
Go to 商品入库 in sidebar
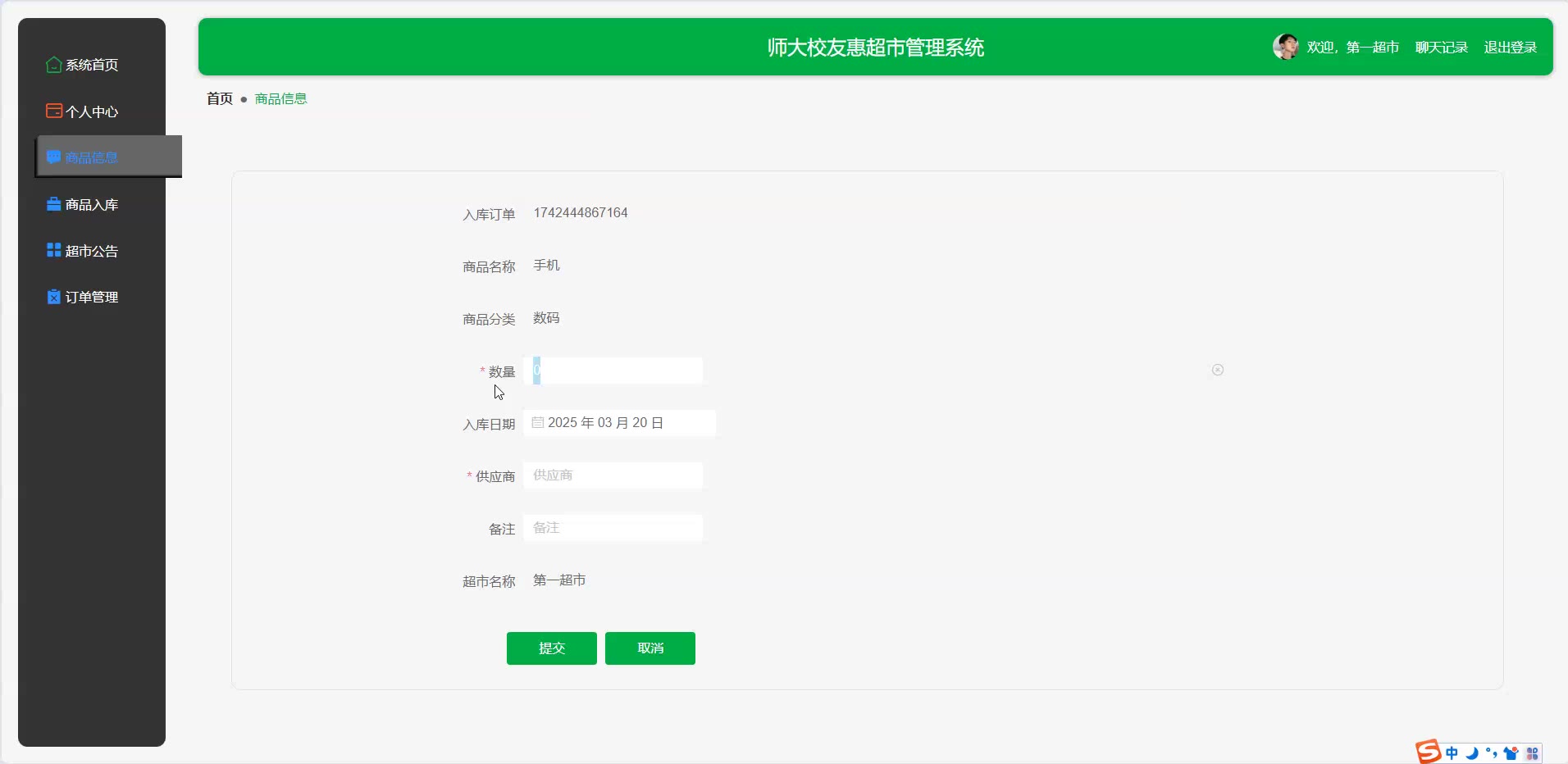(x=92, y=204)
